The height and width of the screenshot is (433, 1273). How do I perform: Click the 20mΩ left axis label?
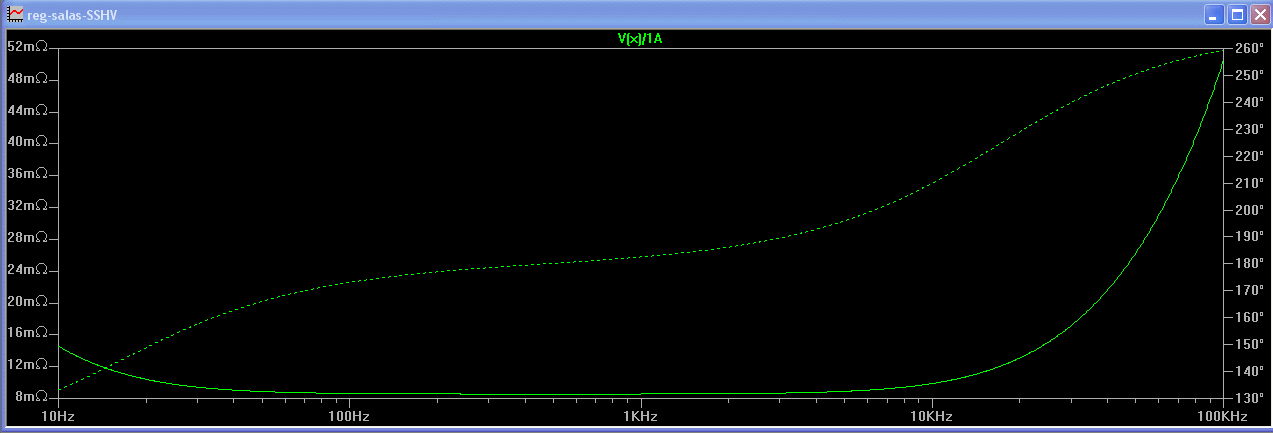[x=26, y=302]
